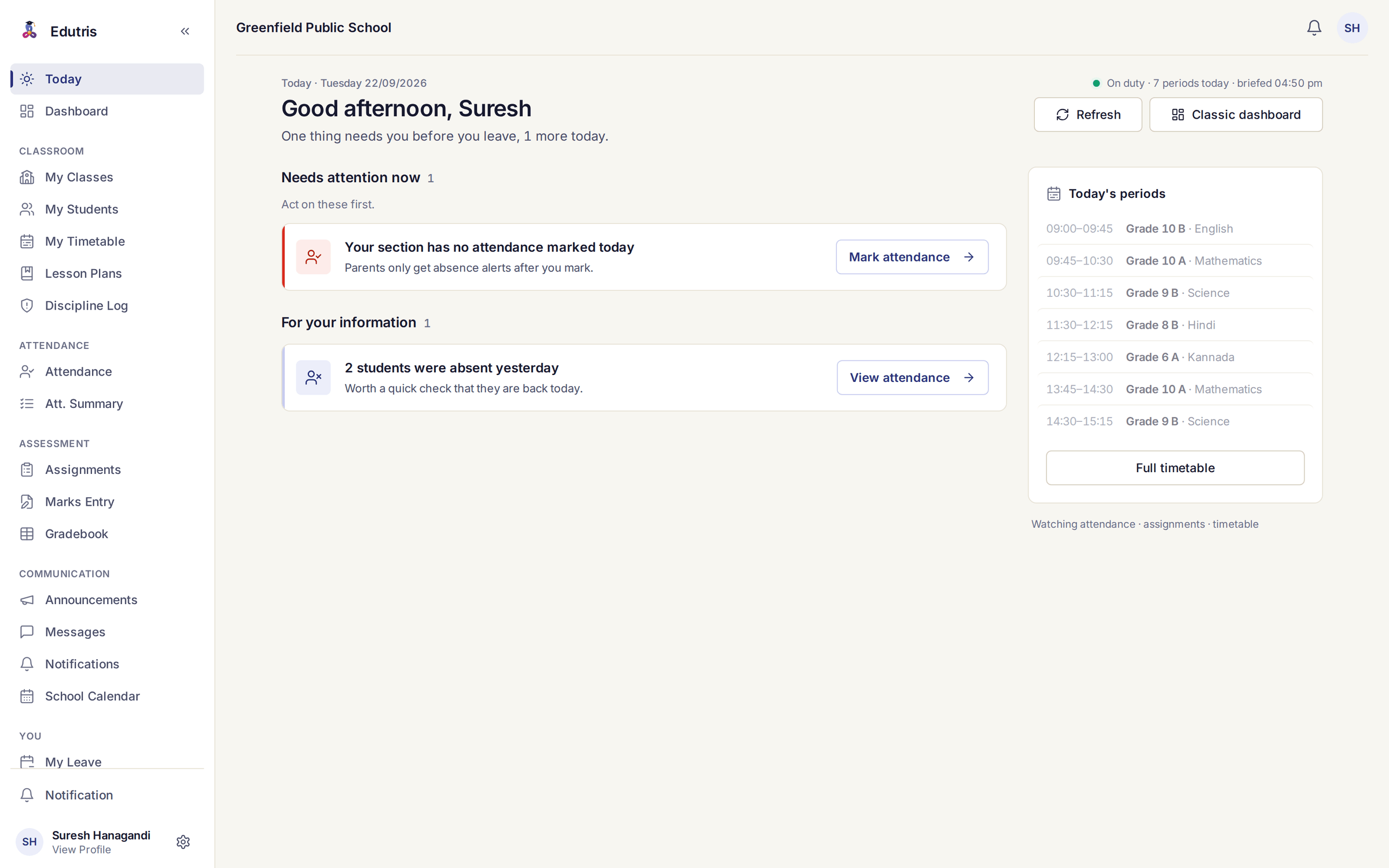The height and width of the screenshot is (868, 1389).
Task: Click the Marks Entry pencil-file icon
Action: (x=27, y=502)
